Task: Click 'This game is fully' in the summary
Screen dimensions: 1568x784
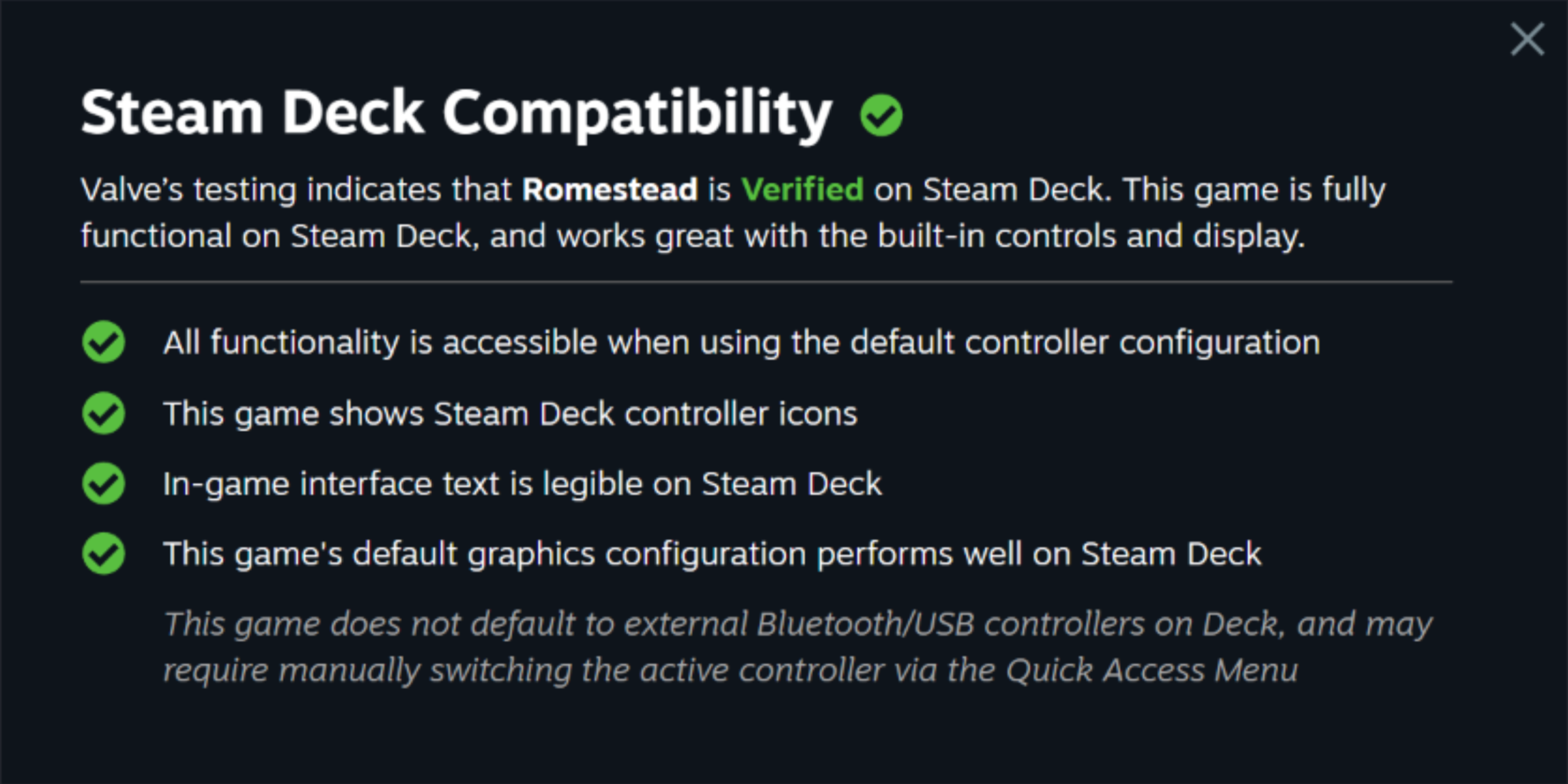Action: 1255,190
